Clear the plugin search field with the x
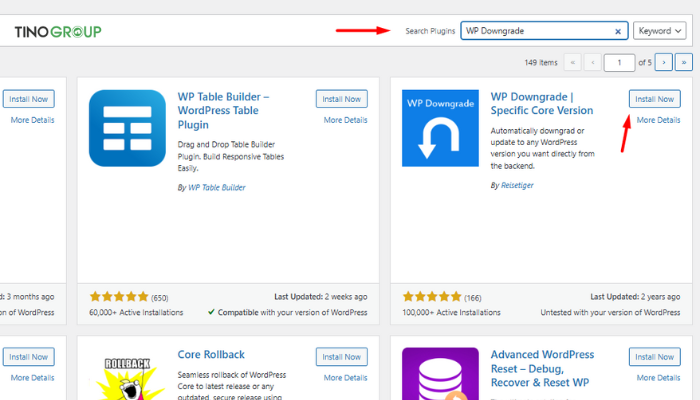Viewport: 700px width, 400px height. pyautogui.click(x=618, y=31)
